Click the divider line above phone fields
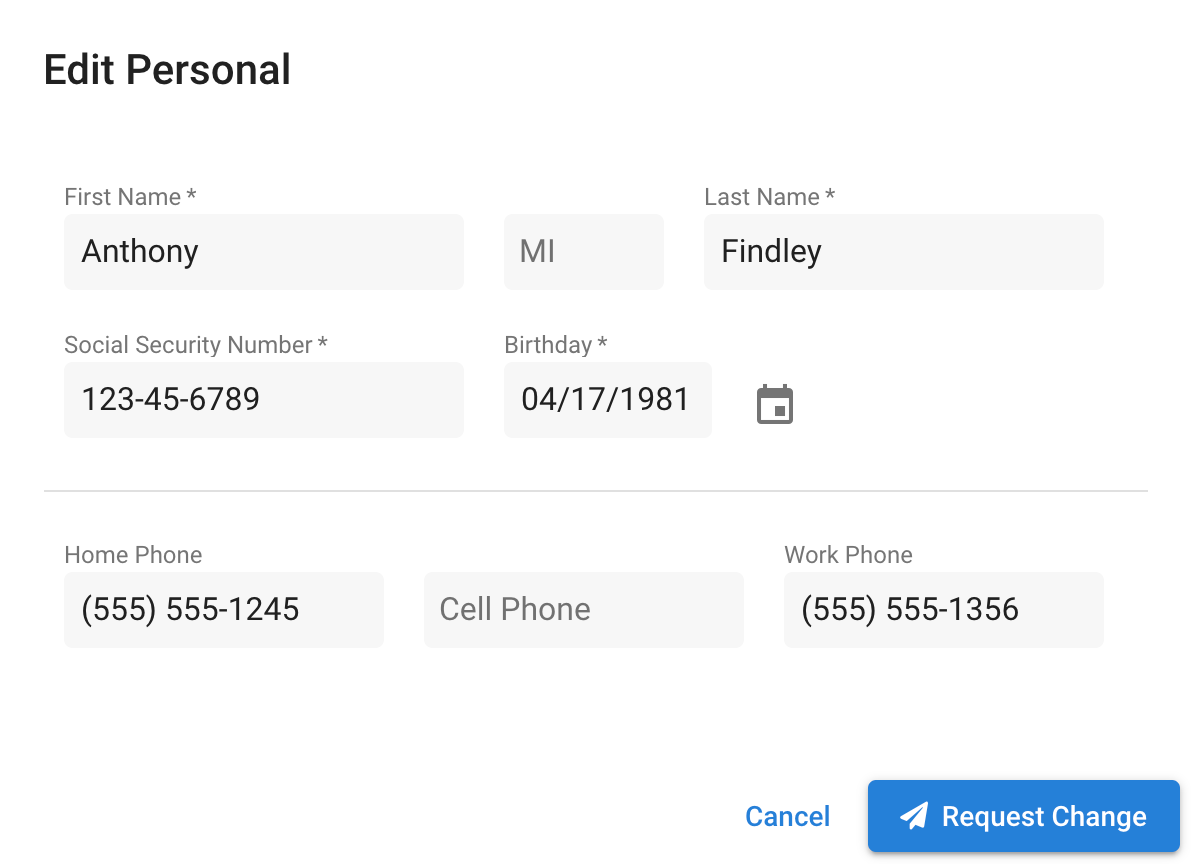This screenshot has width=1192, height=864. click(596, 491)
